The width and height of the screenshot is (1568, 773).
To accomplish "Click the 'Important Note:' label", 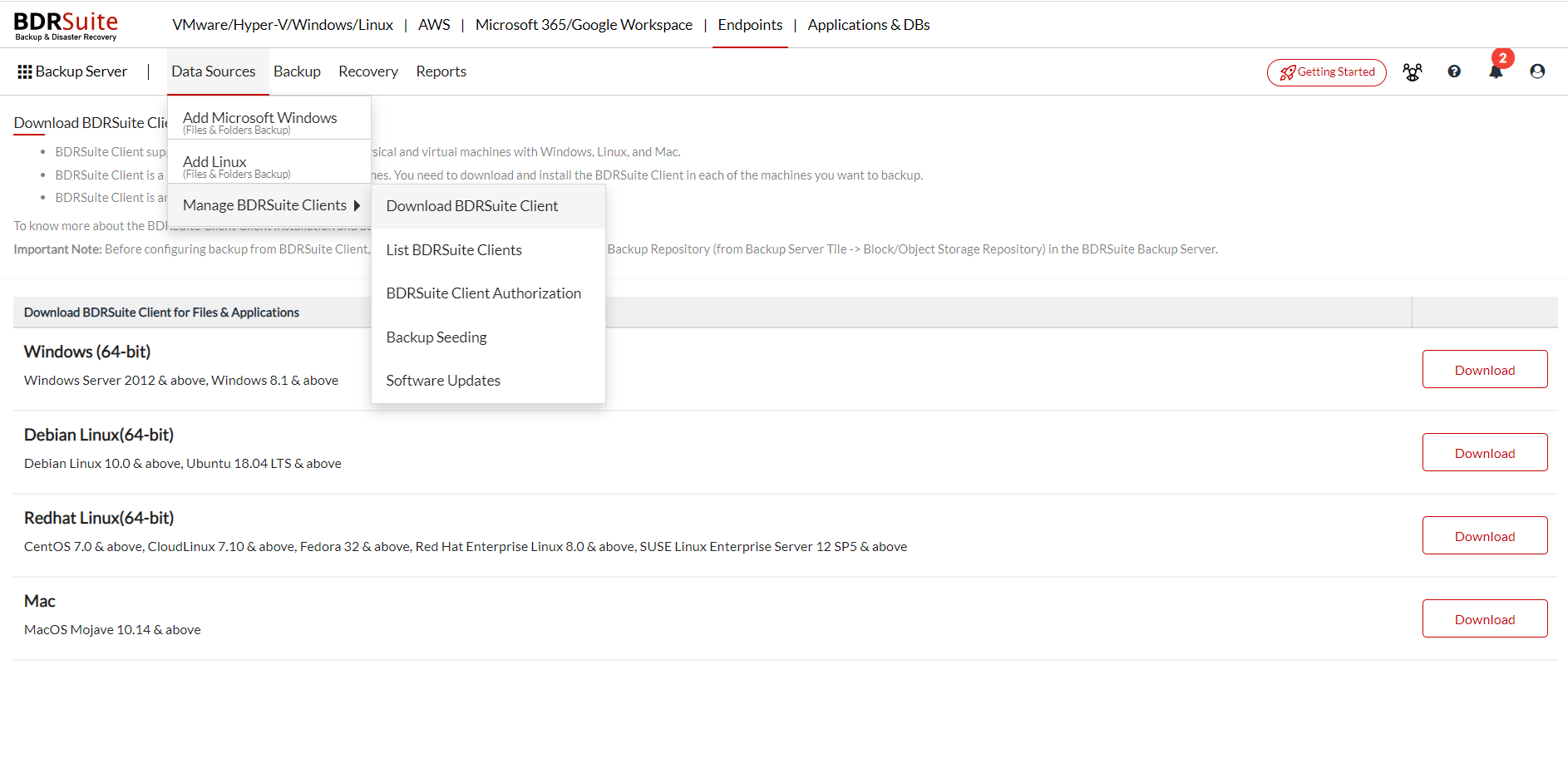I will 57,249.
